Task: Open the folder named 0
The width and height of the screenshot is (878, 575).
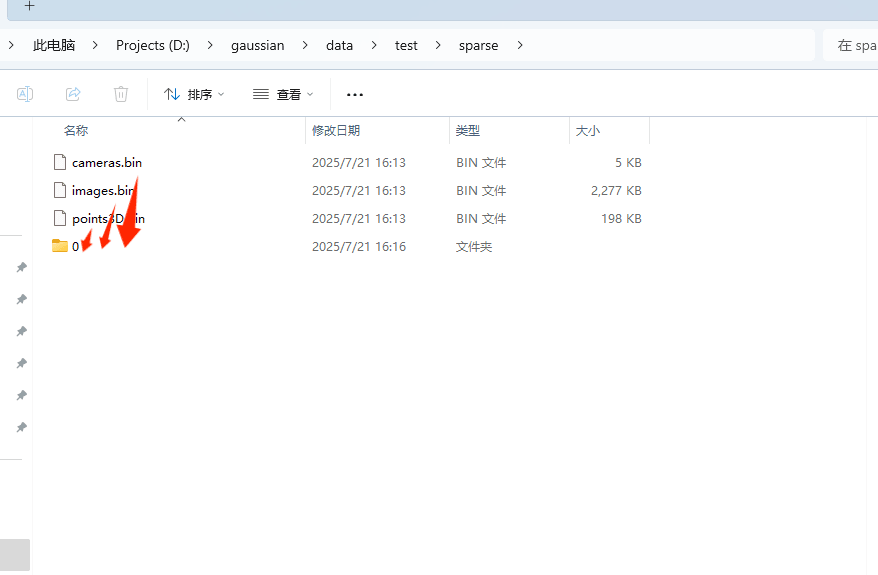Action: [x=62, y=246]
